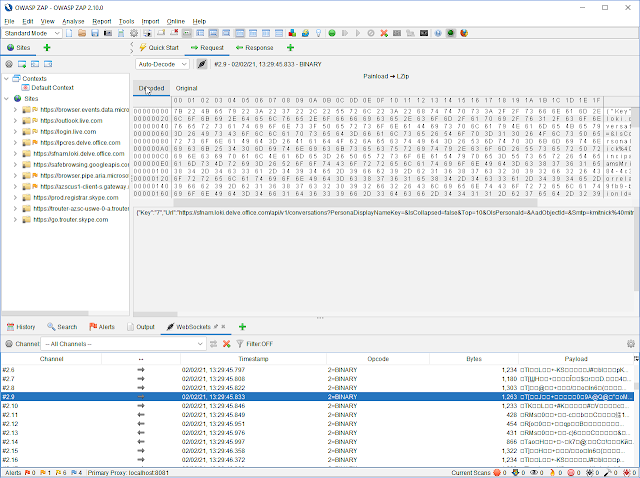Expand the https://outlook.live.com tree node
Screen dimensions: 640x478
click(x=16, y=120)
